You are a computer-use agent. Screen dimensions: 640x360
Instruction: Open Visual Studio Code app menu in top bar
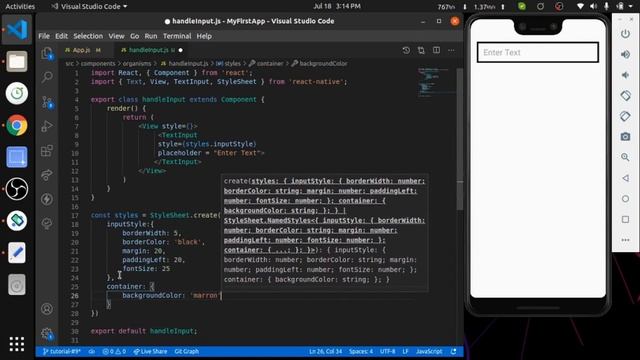89,7
